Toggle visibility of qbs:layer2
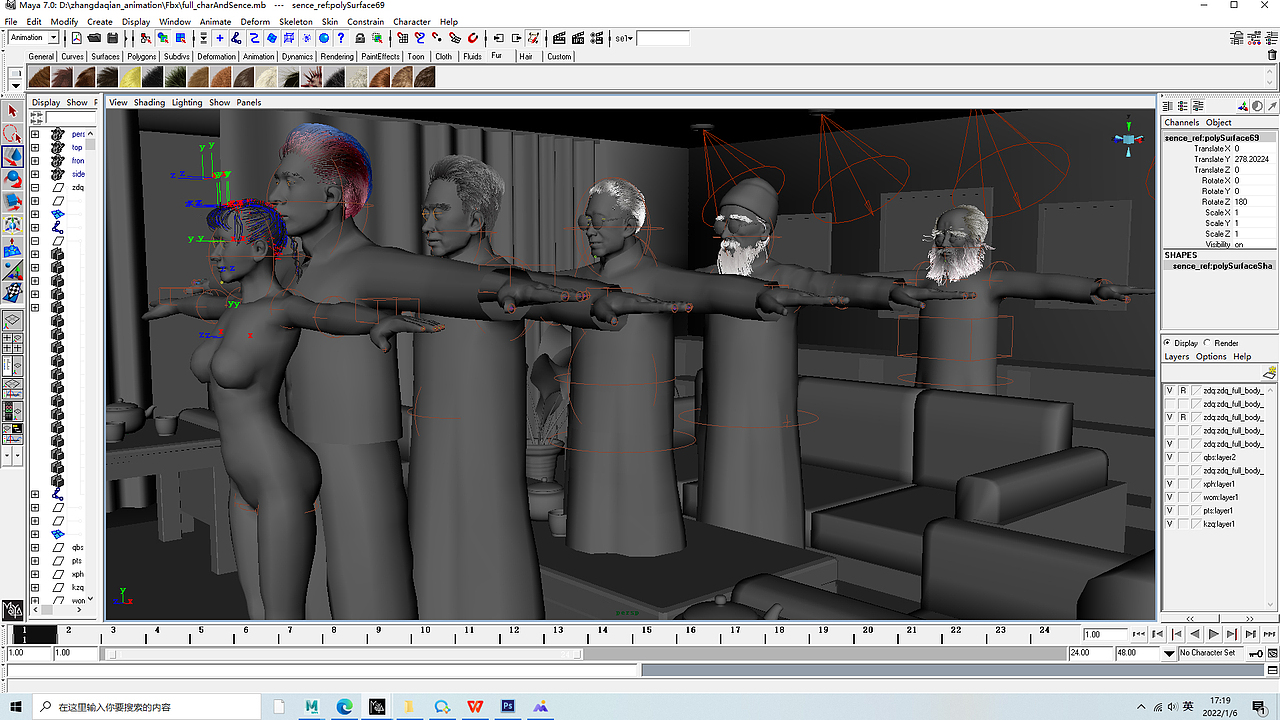The height and width of the screenshot is (720, 1280). [1170, 457]
